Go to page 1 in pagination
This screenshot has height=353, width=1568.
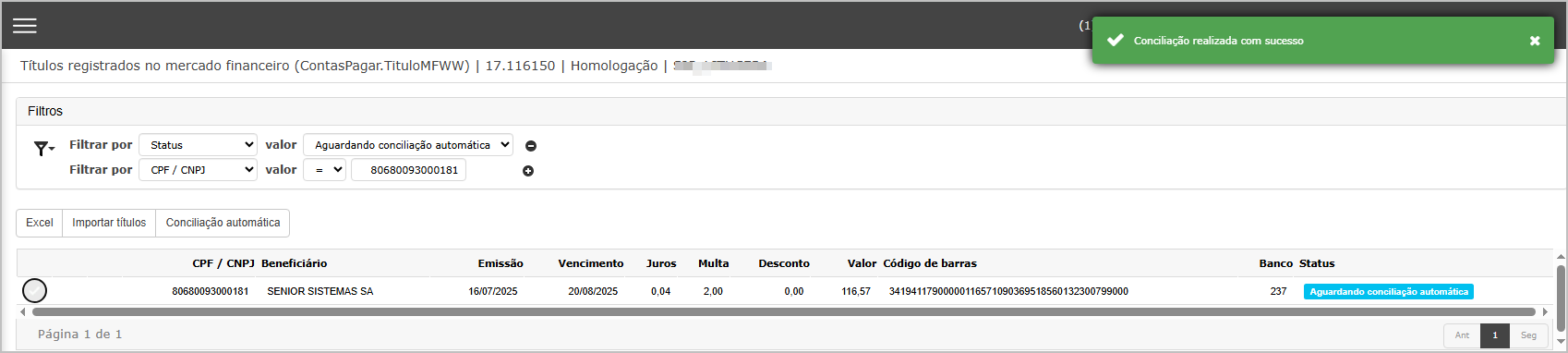coord(1495,335)
